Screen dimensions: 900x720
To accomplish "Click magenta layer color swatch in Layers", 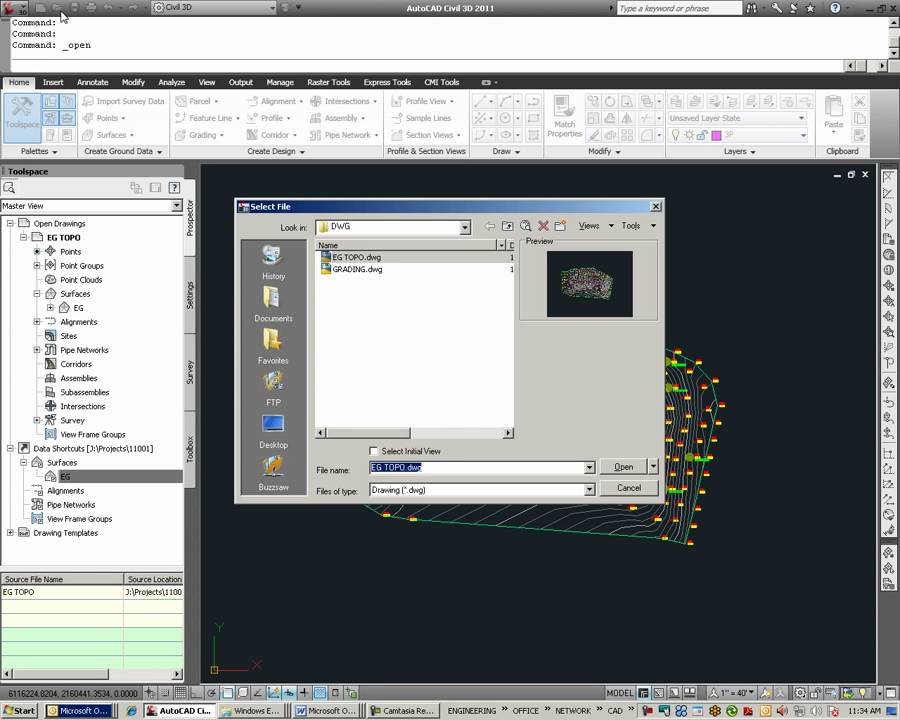I will coord(716,136).
